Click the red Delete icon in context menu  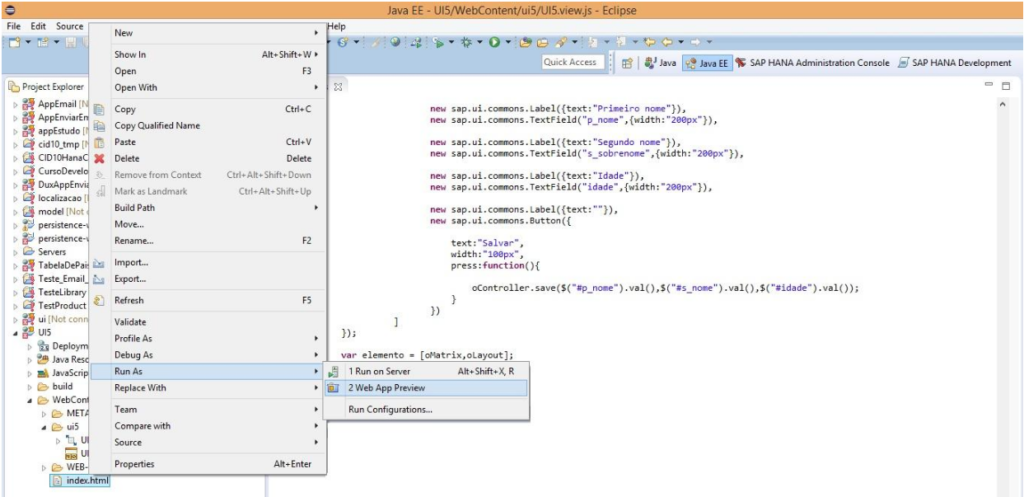pyautogui.click(x=99, y=158)
